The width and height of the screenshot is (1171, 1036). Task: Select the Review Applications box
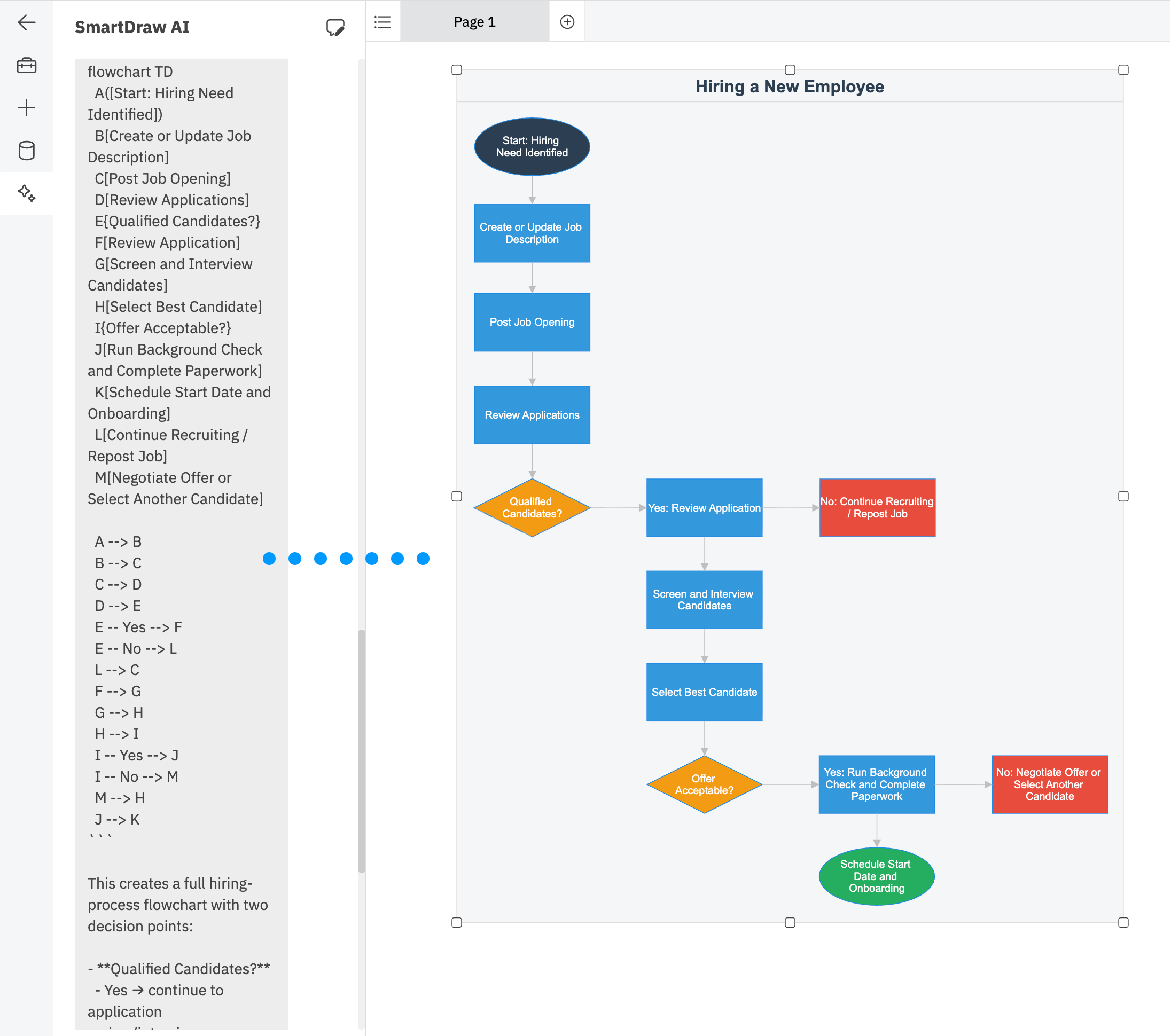click(532, 415)
